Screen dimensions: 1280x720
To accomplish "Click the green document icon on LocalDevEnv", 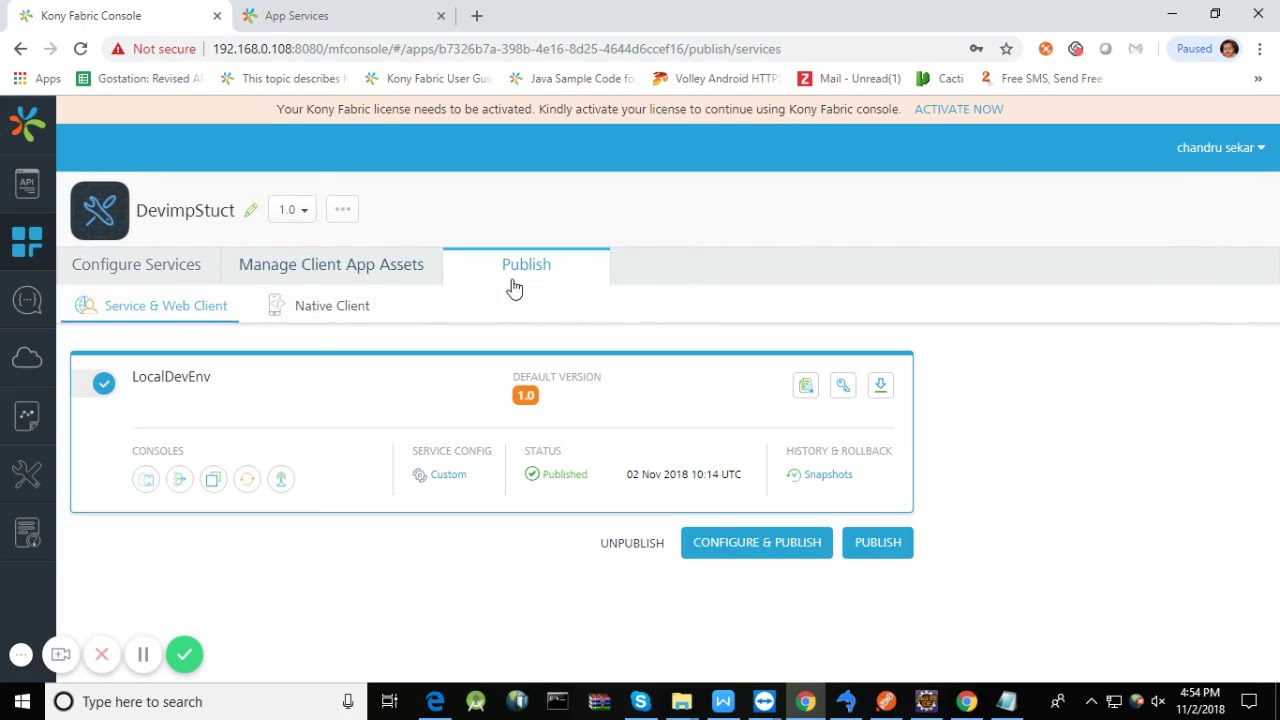I will coord(806,385).
